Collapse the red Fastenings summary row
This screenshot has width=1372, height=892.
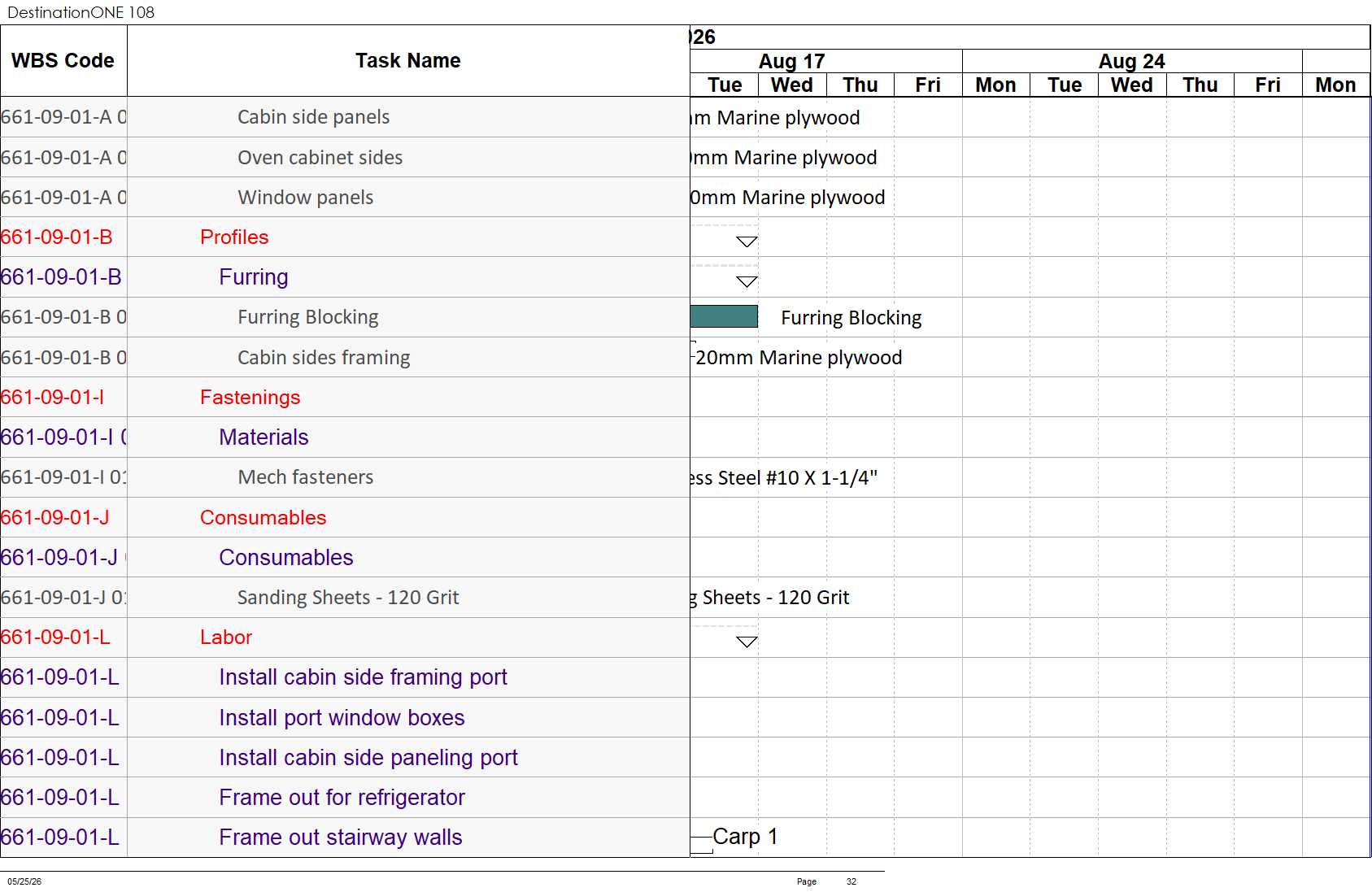[250, 398]
